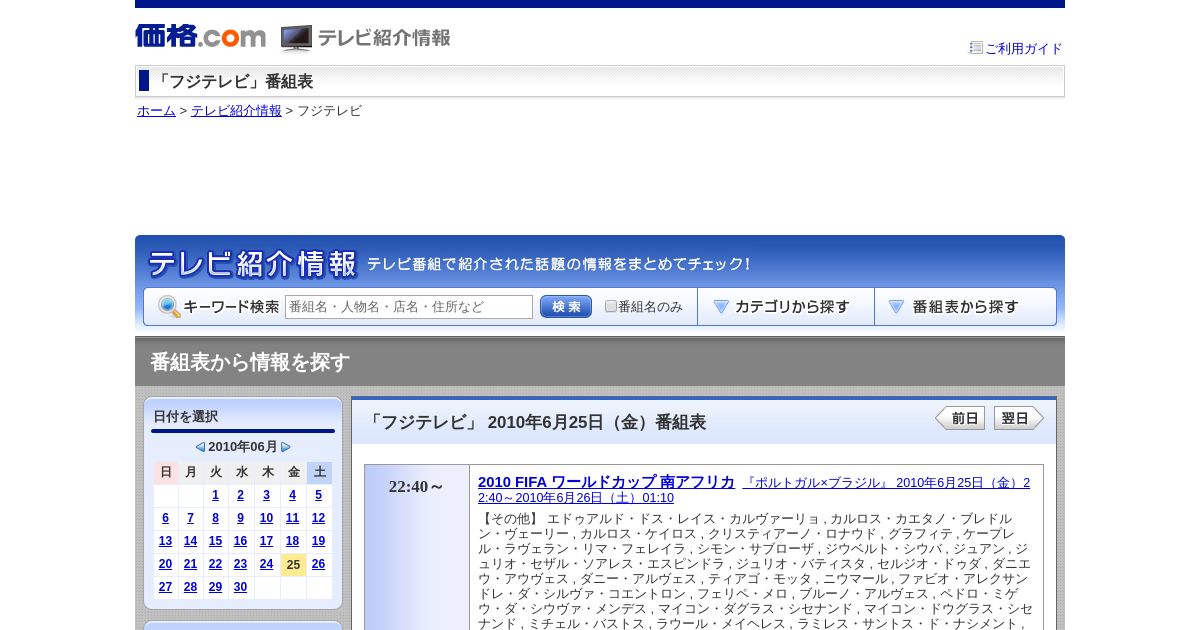Select June 6 in the calendar

165,518
